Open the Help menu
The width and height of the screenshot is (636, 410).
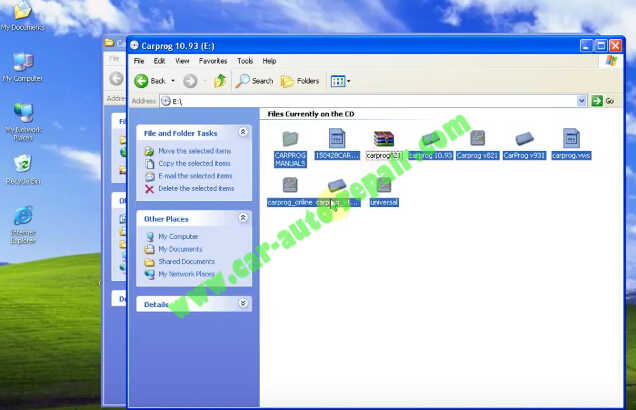pyautogui.click(x=269, y=61)
